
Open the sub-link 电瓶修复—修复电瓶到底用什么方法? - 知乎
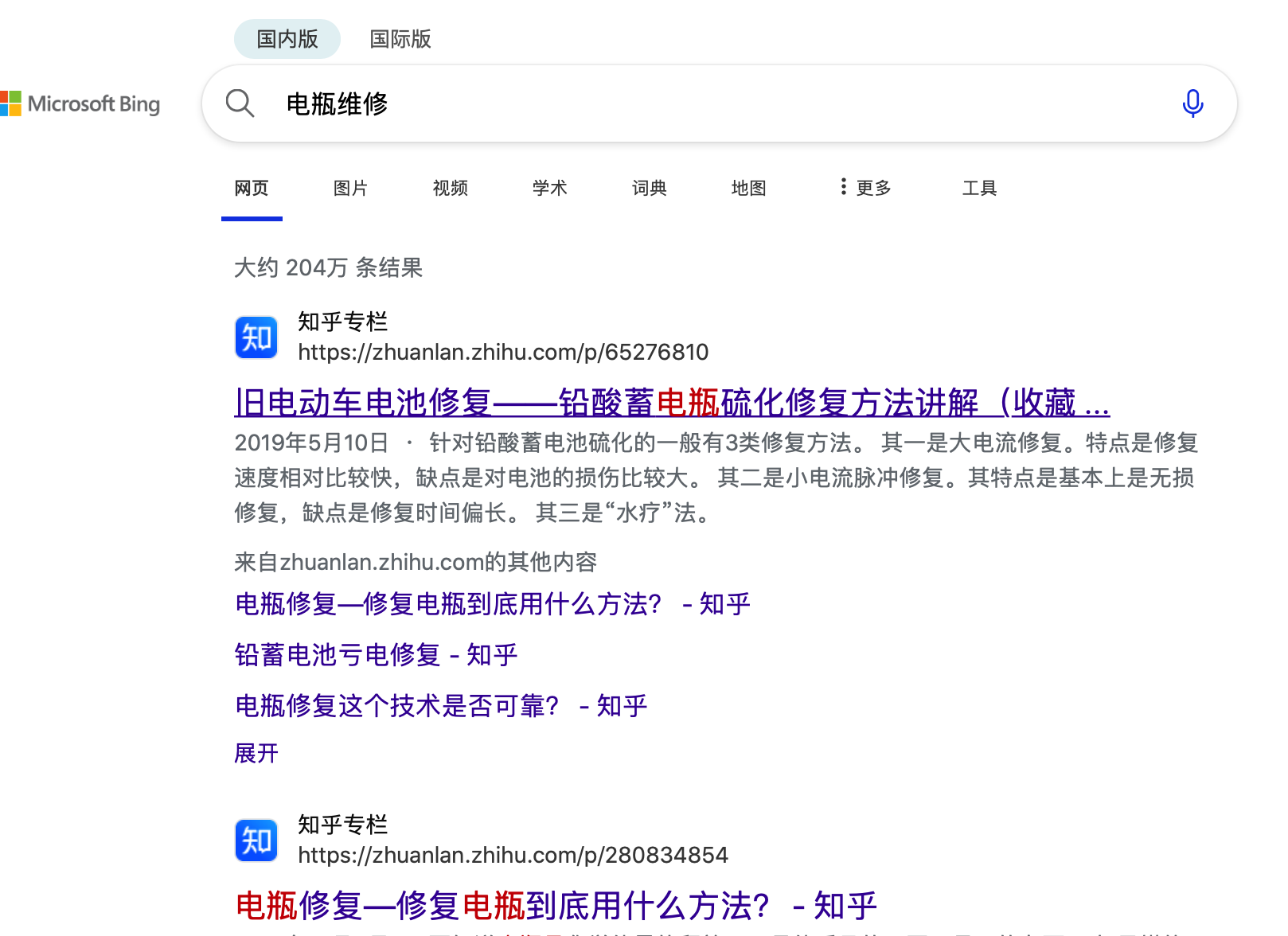tap(492, 604)
